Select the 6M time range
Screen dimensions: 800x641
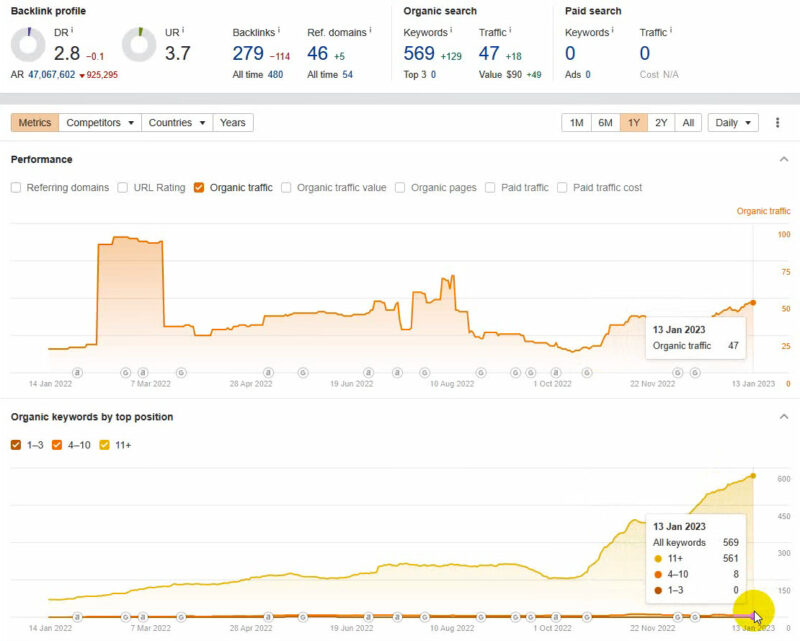click(605, 123)
